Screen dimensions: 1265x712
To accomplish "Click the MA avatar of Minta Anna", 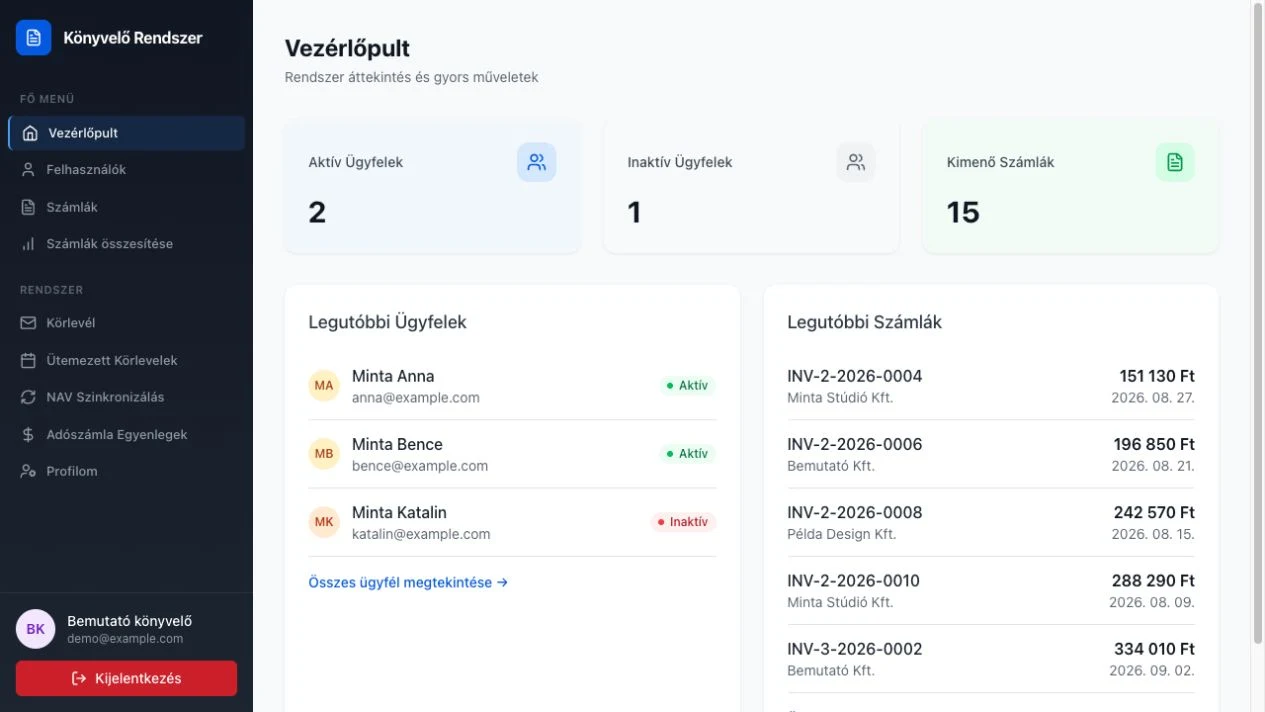I will pyautogui.click(x=324, y=385).
